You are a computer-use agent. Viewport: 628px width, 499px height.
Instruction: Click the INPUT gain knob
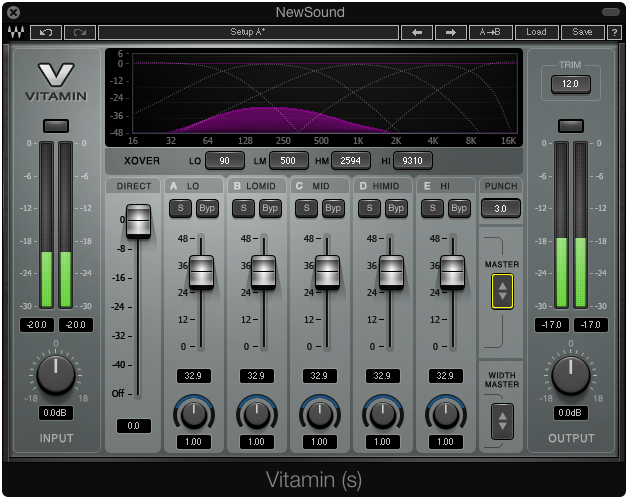coord(56,375)
